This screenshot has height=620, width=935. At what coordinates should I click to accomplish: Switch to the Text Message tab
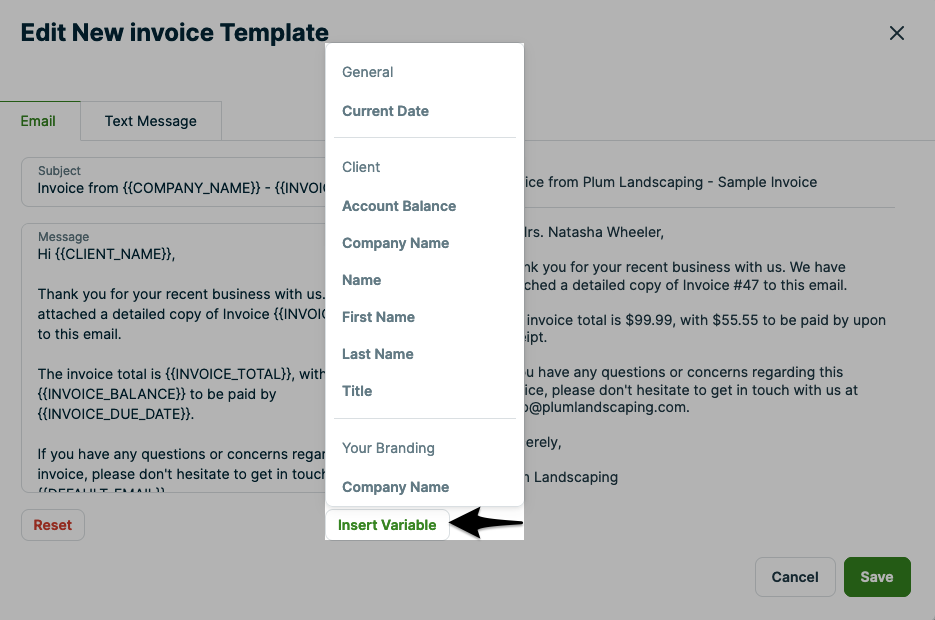tap(150, 120)
